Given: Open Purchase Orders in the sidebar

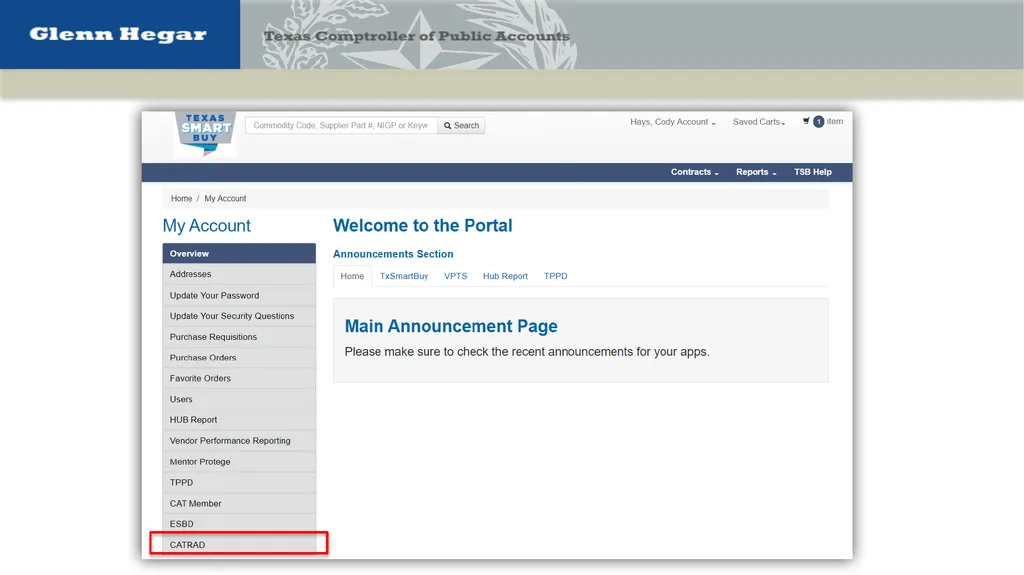Looking at the screenshot, I should coord(239,358).
